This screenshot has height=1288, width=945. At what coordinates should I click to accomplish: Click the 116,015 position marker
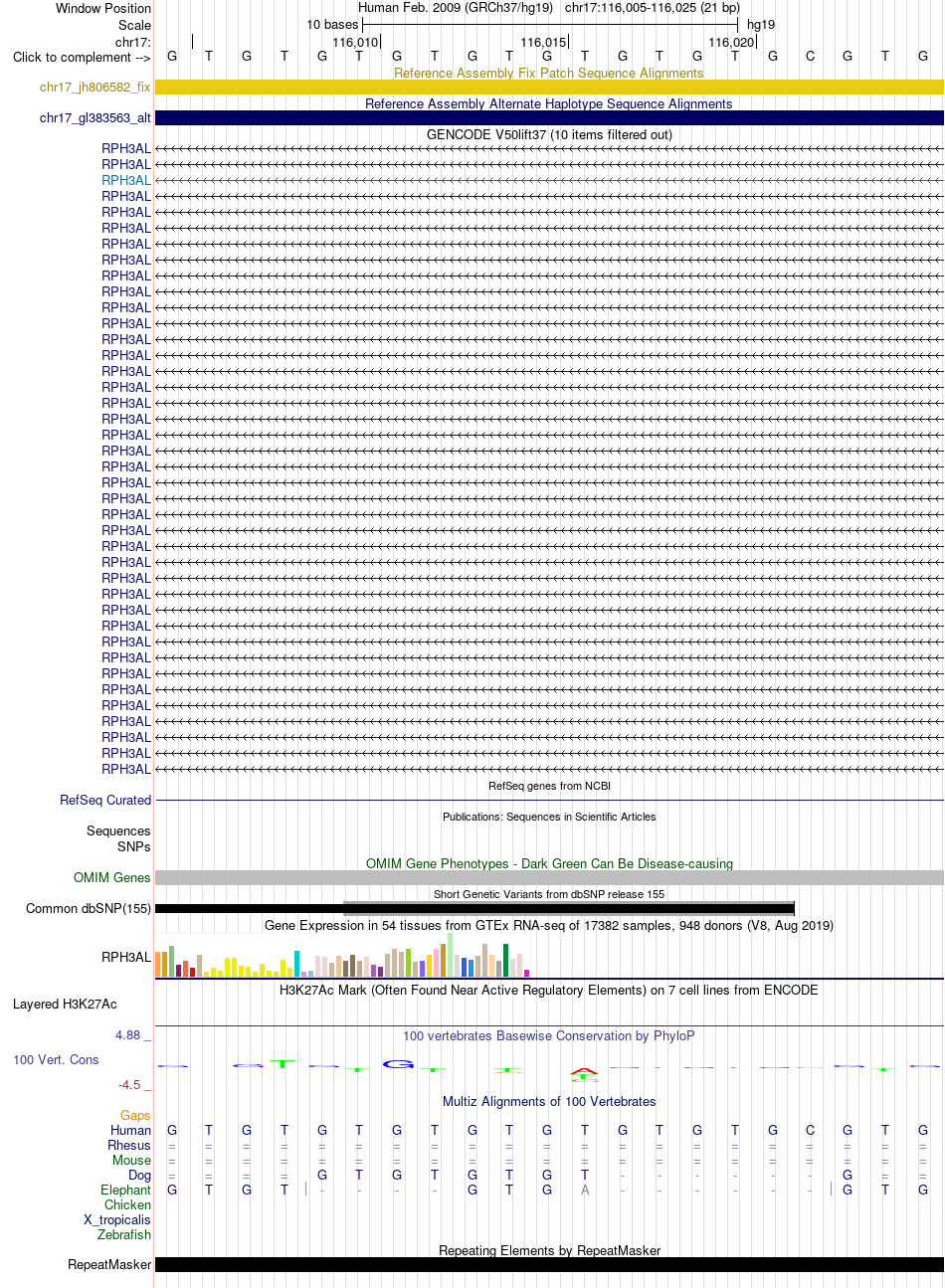(544, 42)
